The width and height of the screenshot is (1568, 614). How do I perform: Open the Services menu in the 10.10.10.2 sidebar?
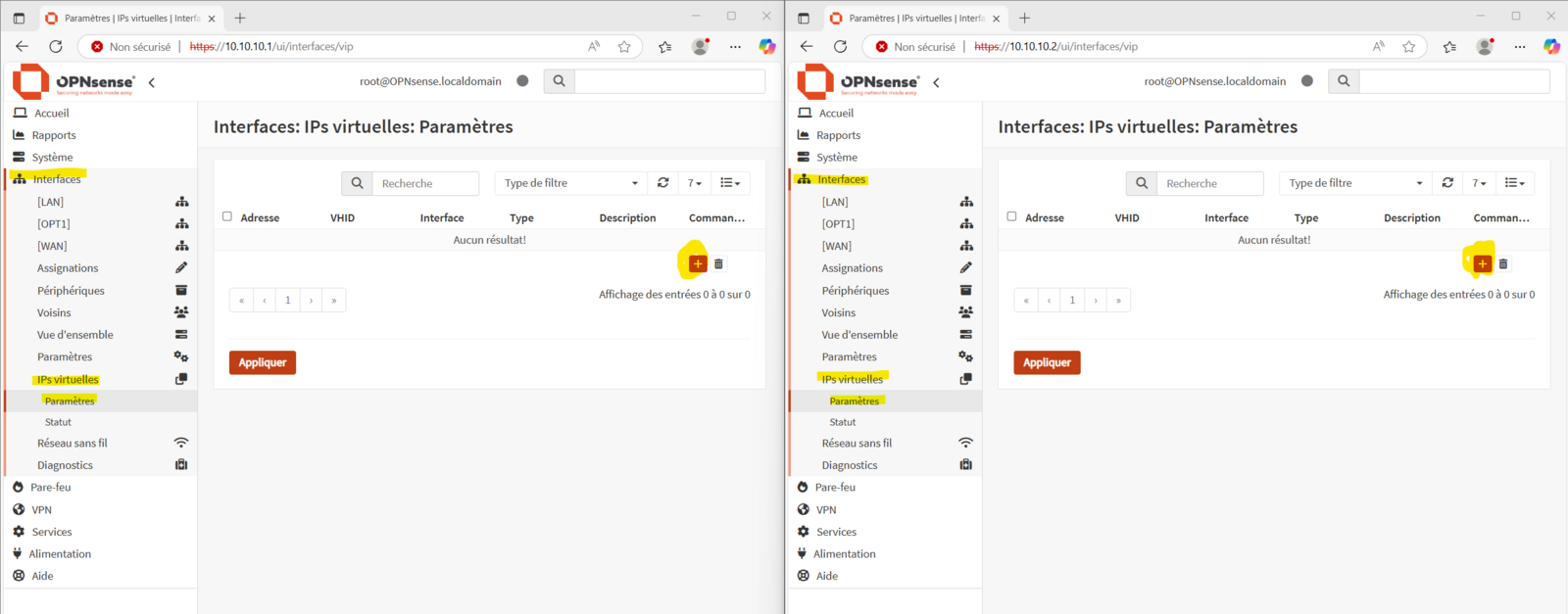[836, 532]
